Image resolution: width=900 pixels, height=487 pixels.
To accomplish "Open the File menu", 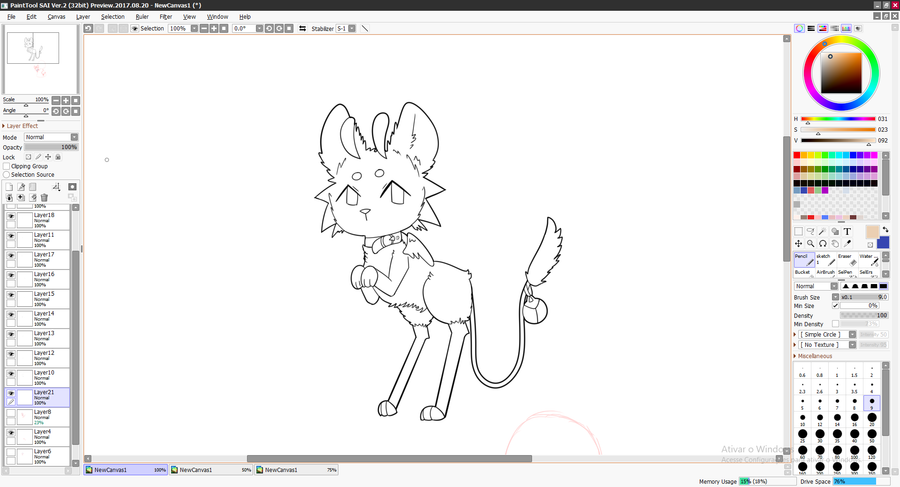I will (x=11, y=17).
